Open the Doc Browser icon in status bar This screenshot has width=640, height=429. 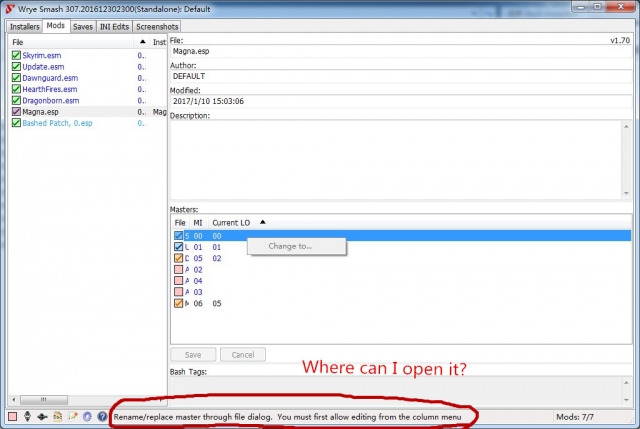coord(58,416)
